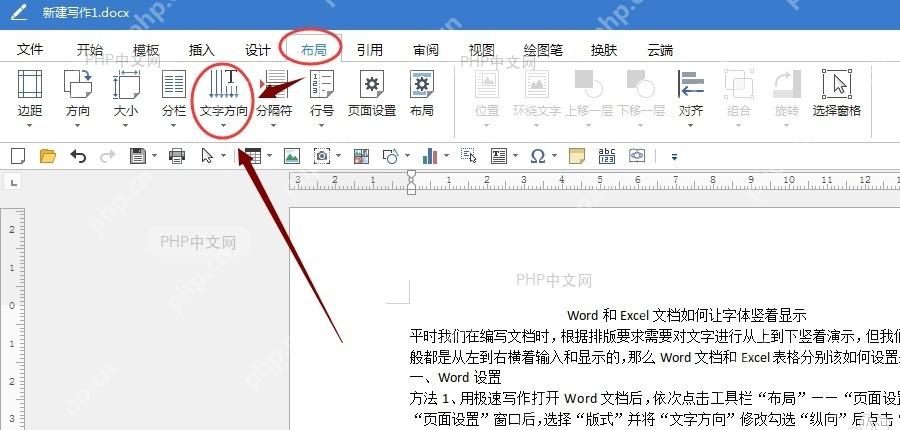Expand the dropdown arrow under 边距
The image size is (900, 430).
30,126
